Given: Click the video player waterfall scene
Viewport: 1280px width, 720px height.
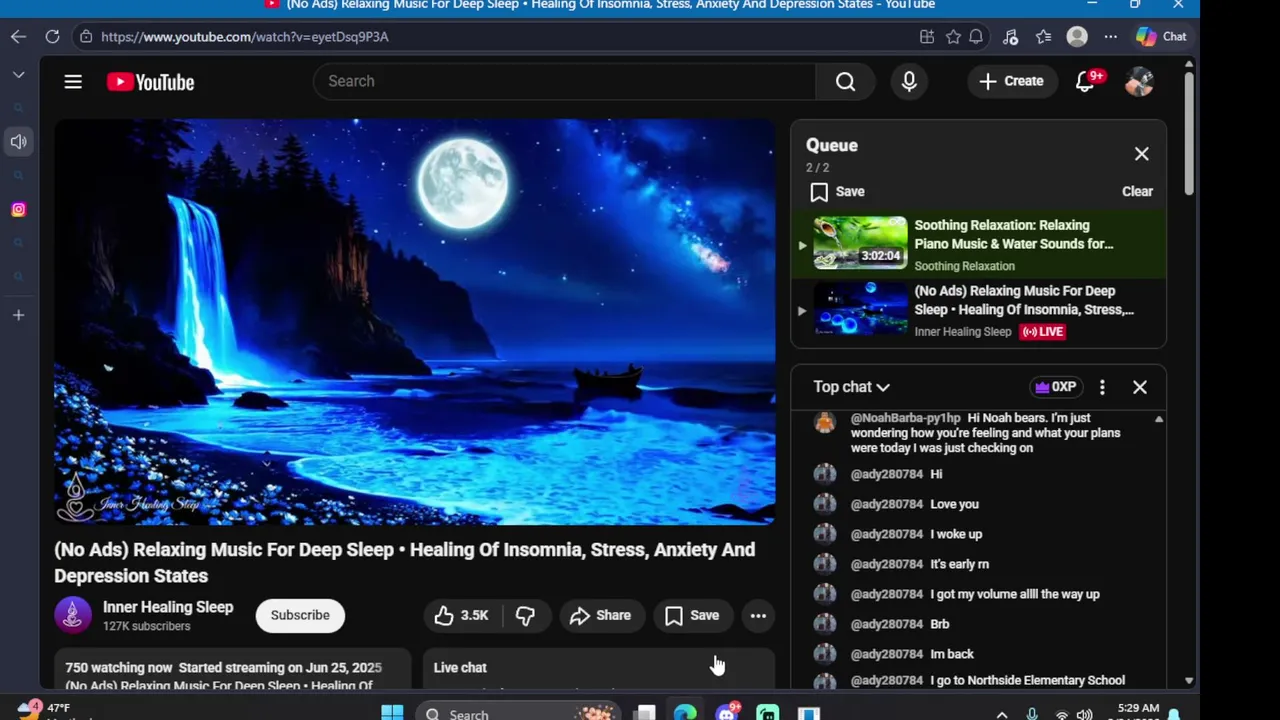Looking at the screenshot, I should pyautogui.click(x=414, y=322).
